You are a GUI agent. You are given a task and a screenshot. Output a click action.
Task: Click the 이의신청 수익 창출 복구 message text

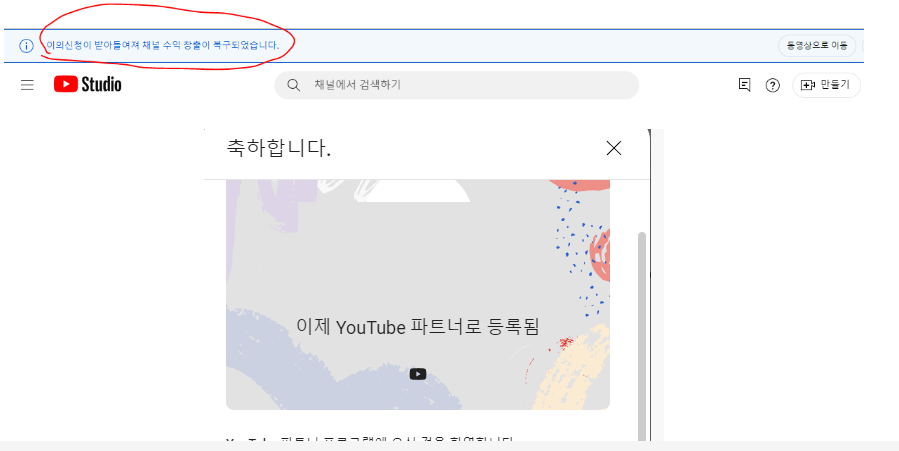click(163, 45)
